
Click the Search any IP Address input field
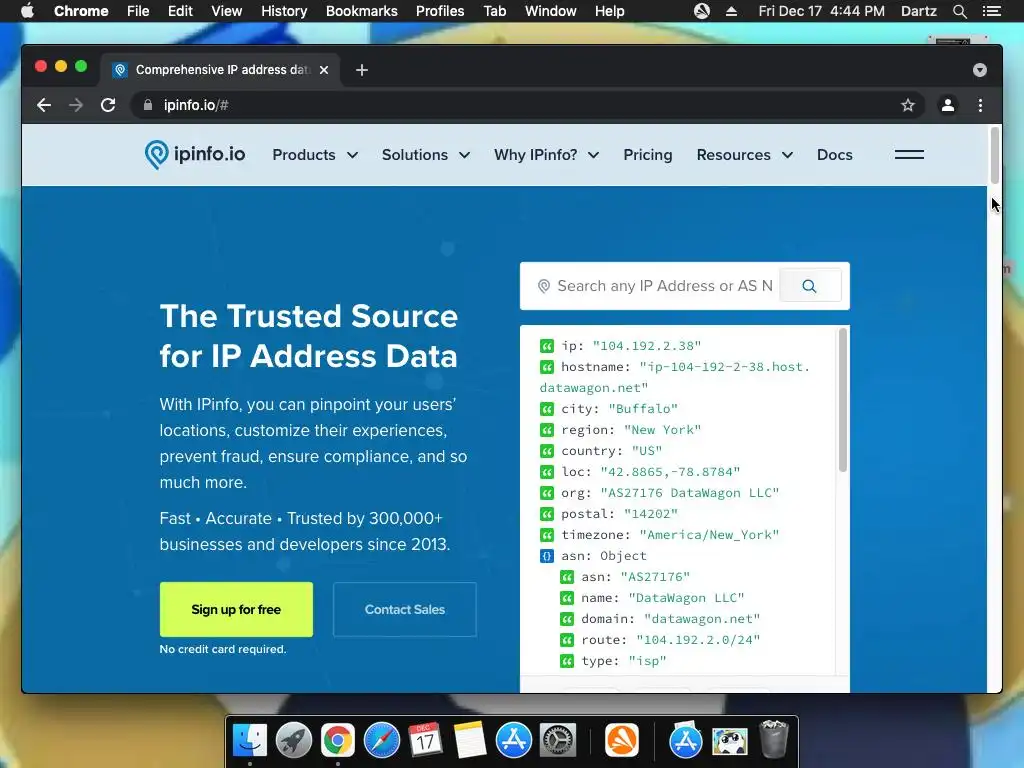point(656,286)
